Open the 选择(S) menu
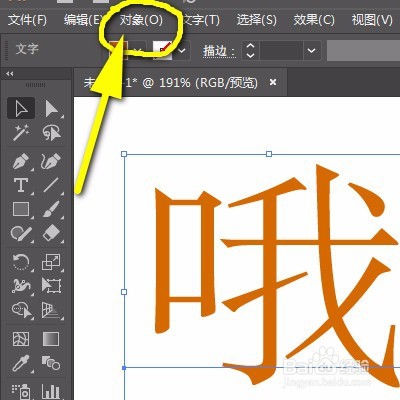 [257, 20]
